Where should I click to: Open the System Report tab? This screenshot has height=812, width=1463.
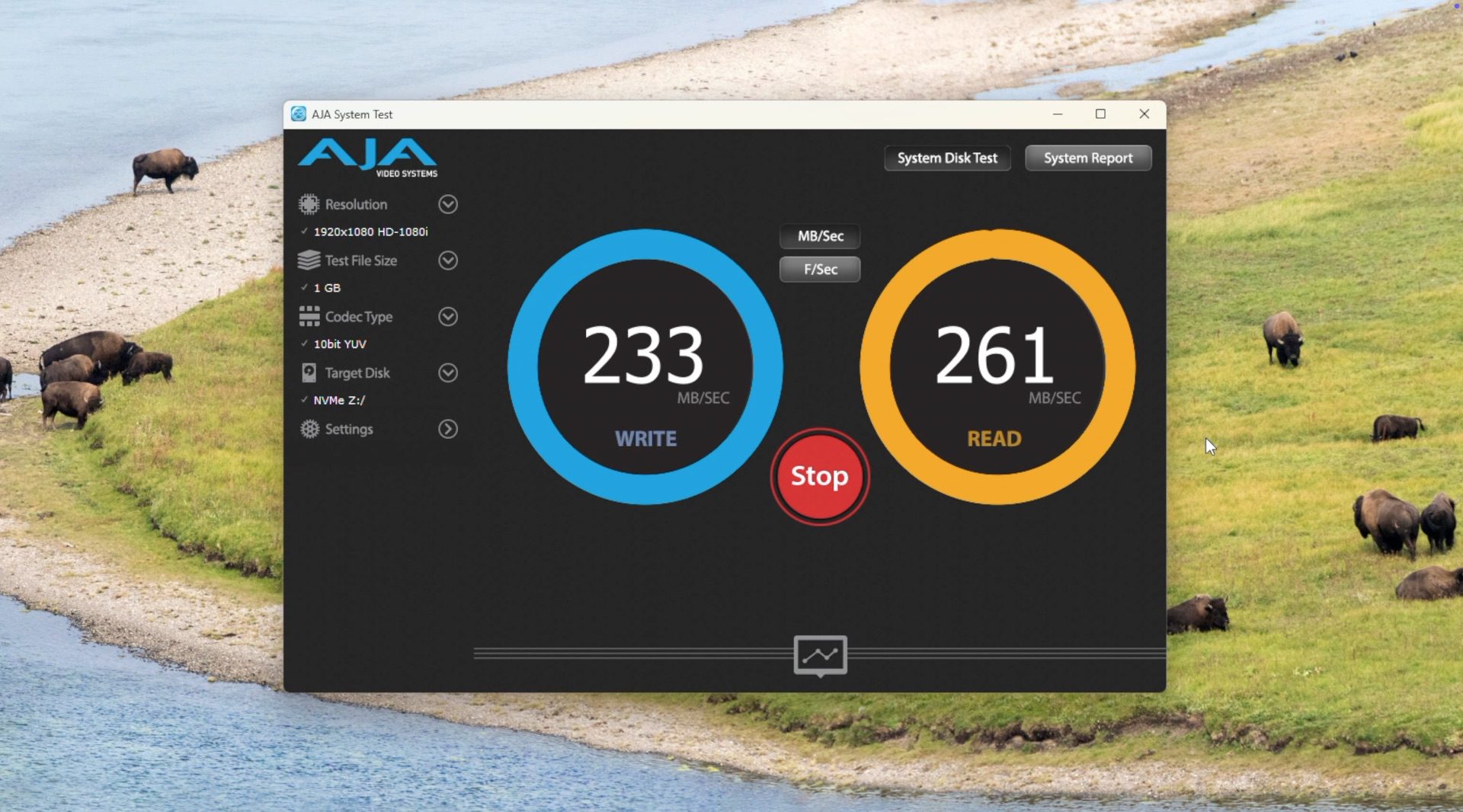tap(1087, 158)
